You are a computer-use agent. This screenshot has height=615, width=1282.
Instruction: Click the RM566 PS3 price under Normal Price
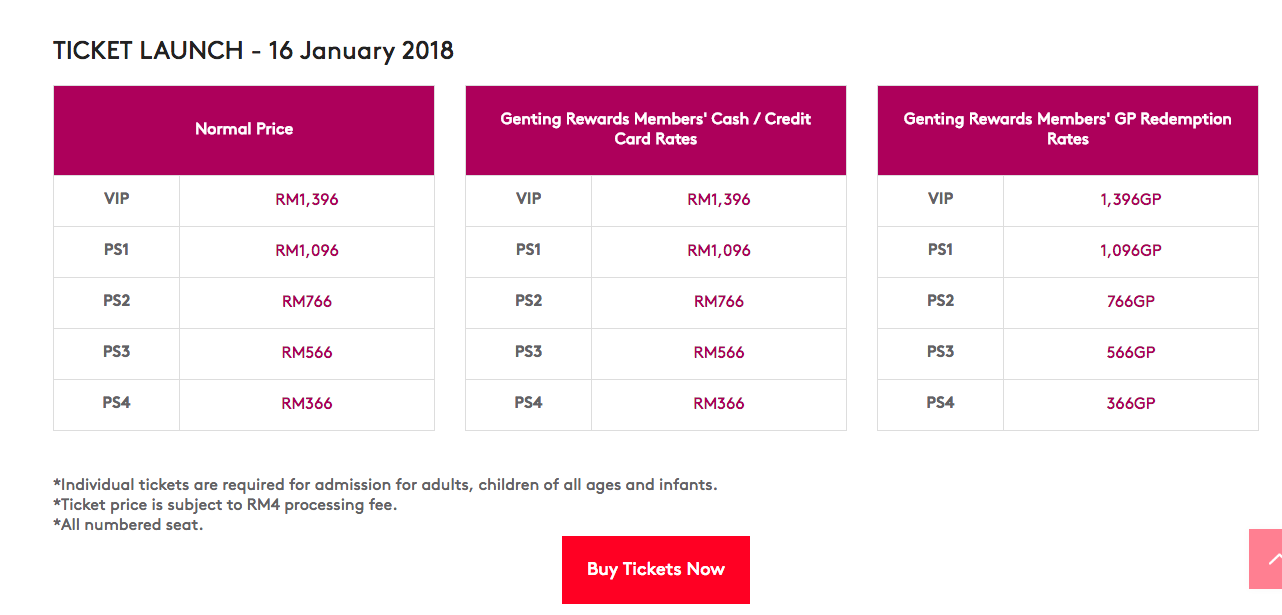pyautogui.click(x=307, y=352)
